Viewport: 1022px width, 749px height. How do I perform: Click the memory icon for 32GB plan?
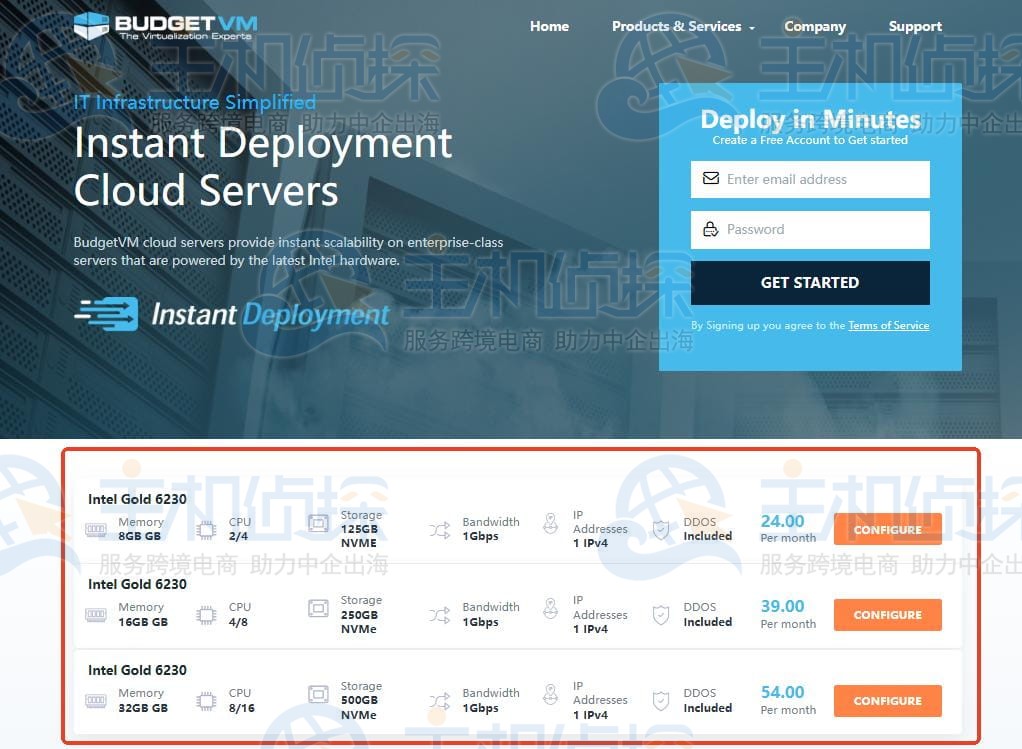(x=96, y=700)
